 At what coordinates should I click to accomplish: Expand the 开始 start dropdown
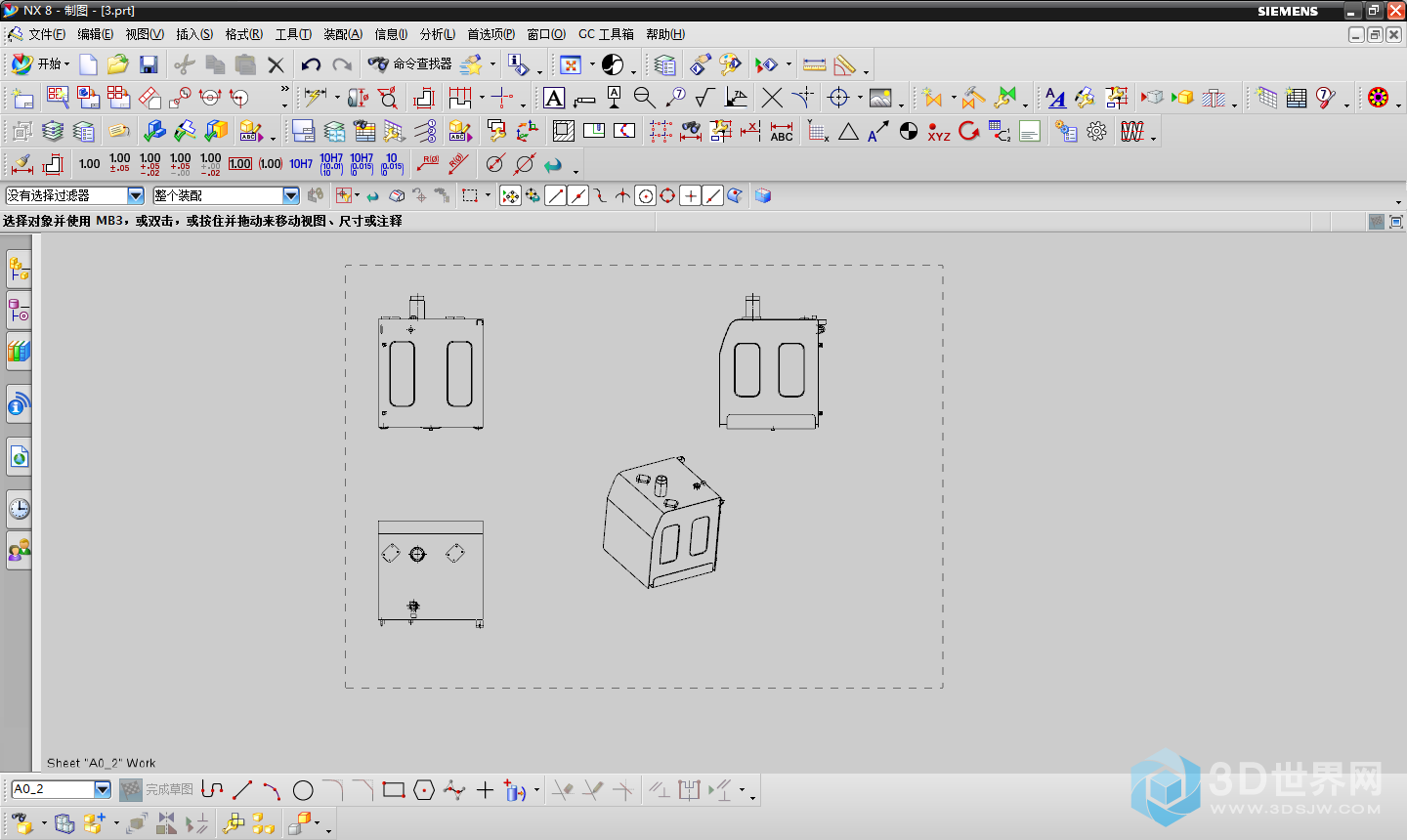[x=67, y=64]
